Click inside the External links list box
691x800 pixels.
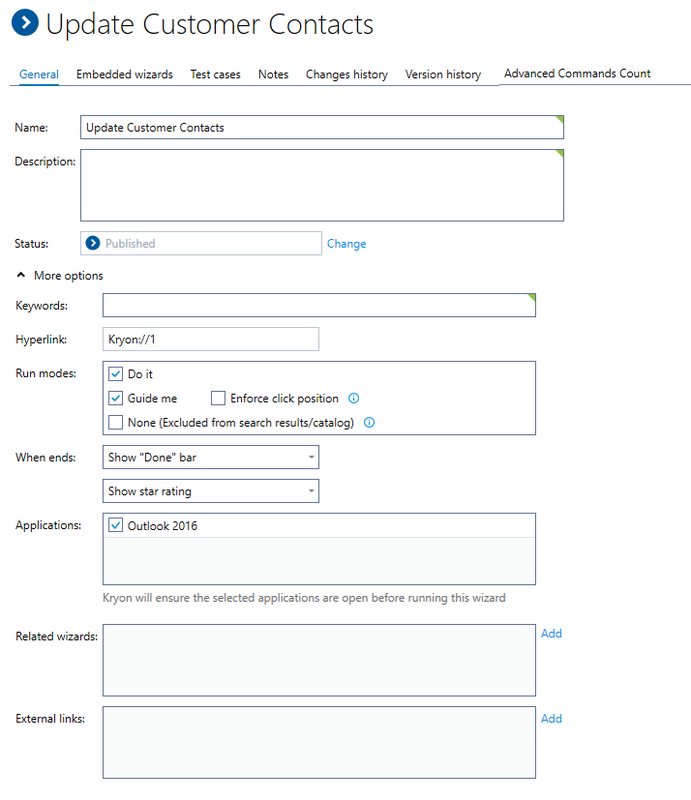tap(319, 742)
